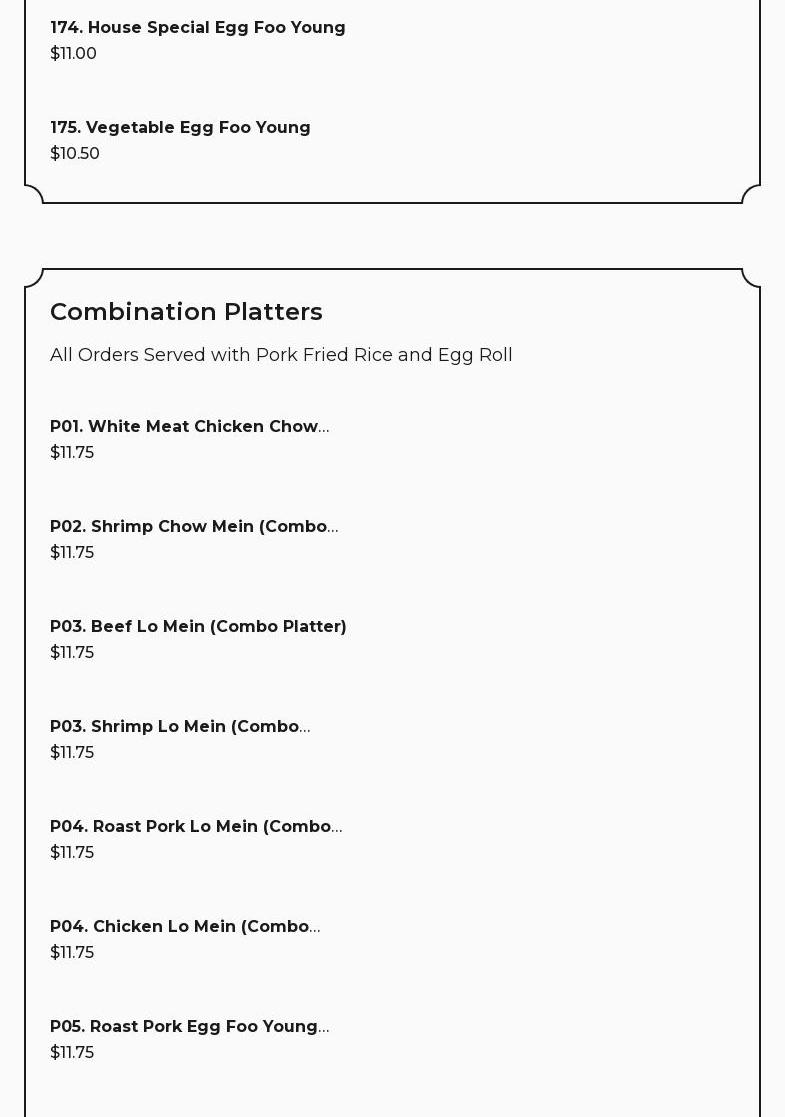This screenshot has height=1117, width=785.
Task: Open P03. Shrimp Lo Mein combo item
Action: [x=180, y=727]
